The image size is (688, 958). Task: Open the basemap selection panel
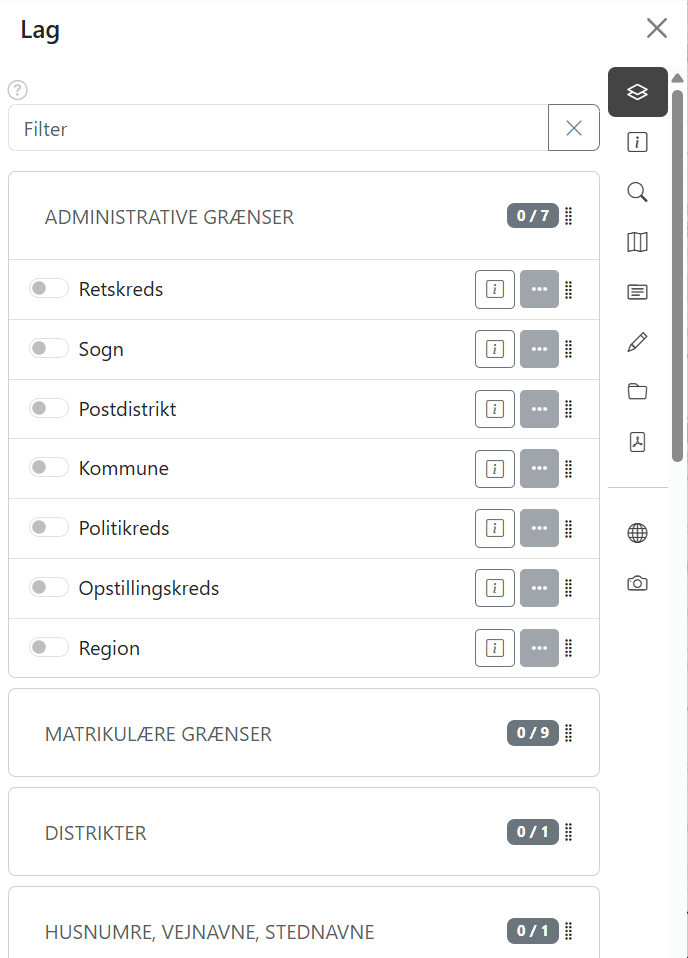click(x=637, y=242)
